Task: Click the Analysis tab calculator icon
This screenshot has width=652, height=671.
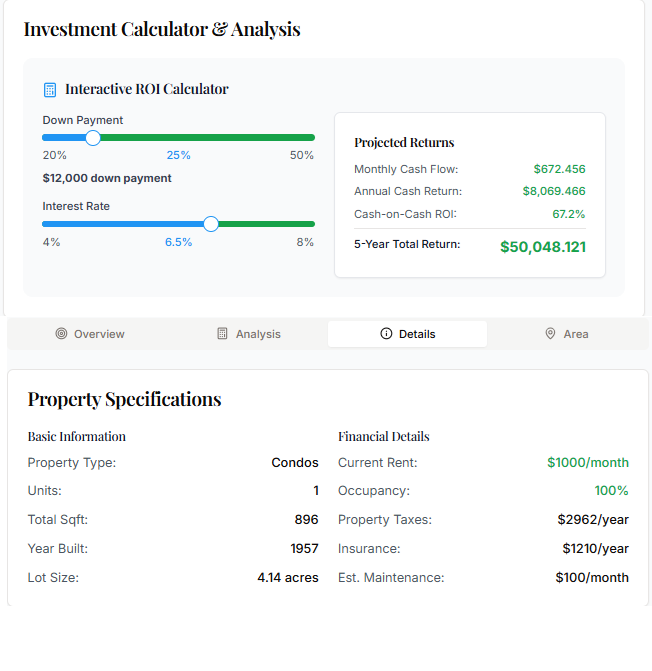Action: 222,334
